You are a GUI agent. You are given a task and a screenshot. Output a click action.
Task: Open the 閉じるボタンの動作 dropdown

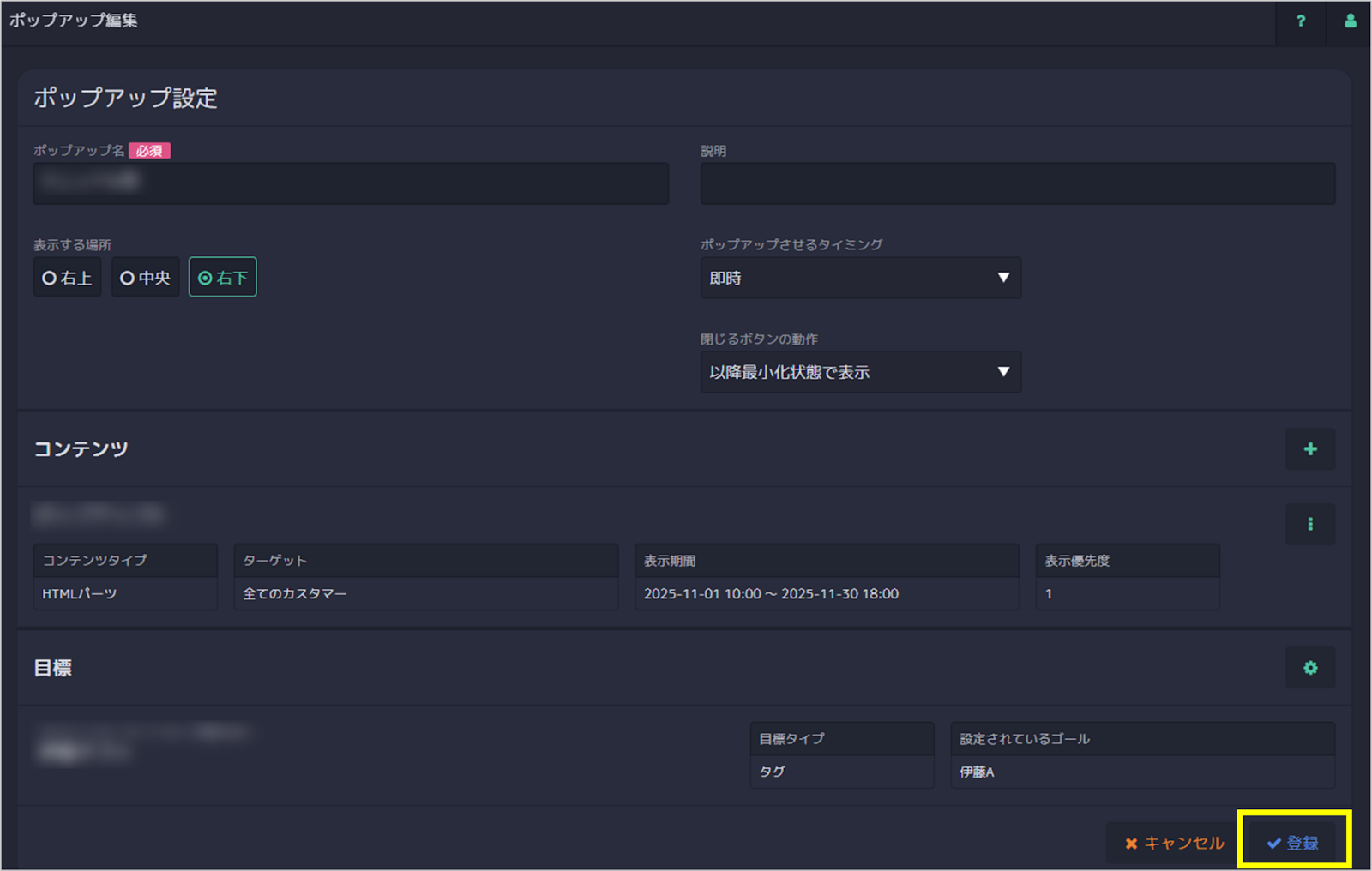(x=860, y=372)
